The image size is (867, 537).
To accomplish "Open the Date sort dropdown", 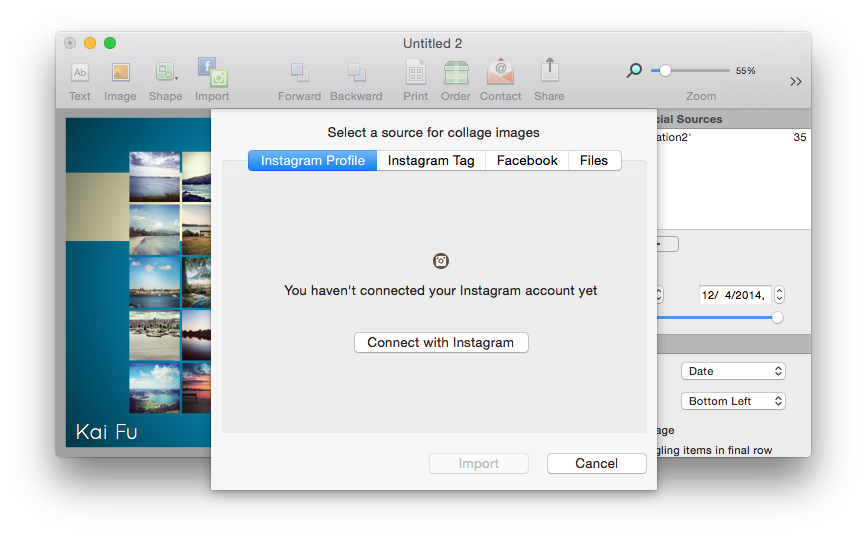I will coord(733,371).
